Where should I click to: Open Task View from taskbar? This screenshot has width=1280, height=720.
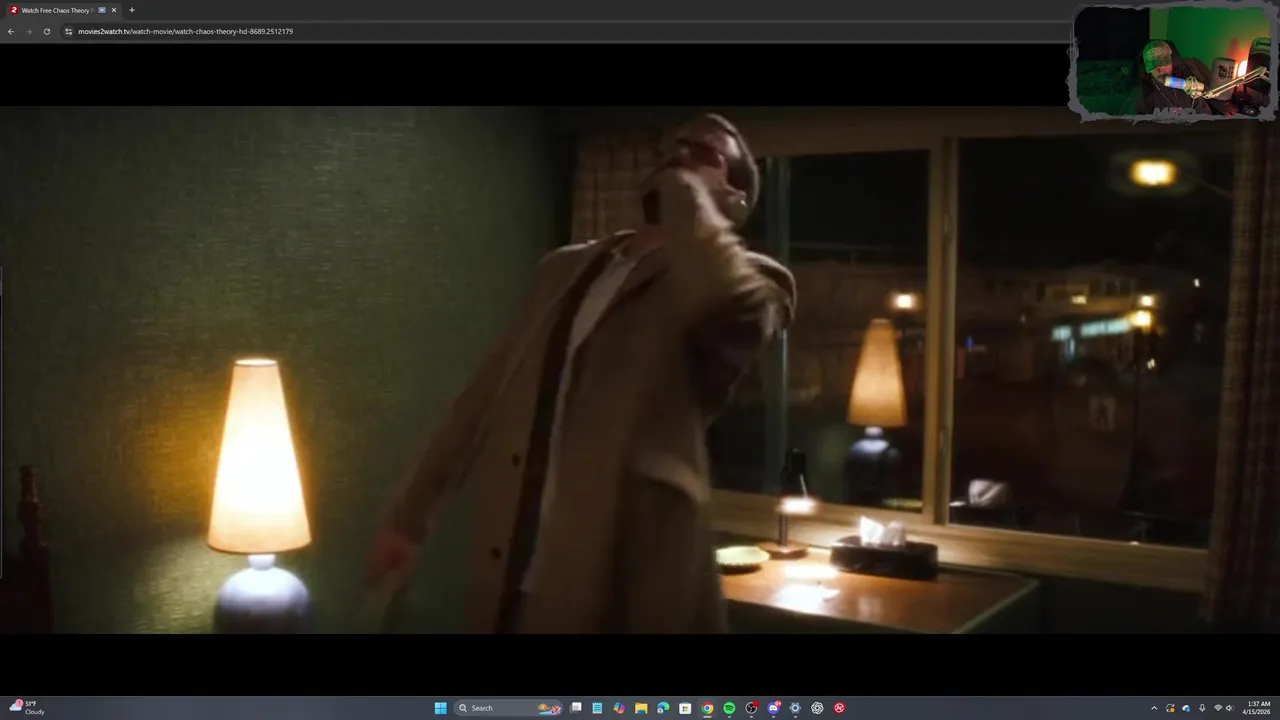click(576, 708)
